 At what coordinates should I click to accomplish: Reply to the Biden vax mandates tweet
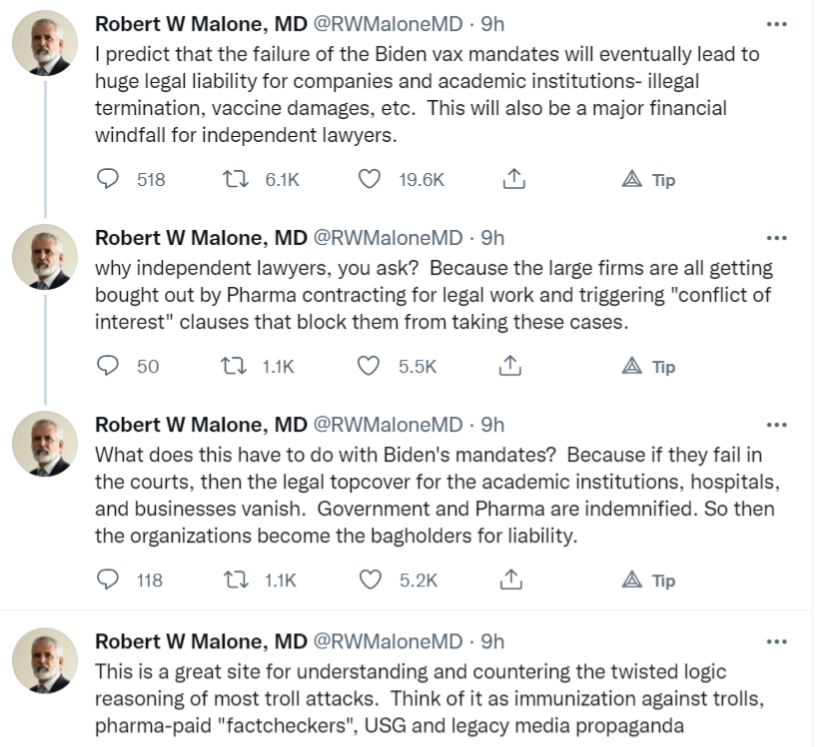pyautogui.click(x=109, y=180)
